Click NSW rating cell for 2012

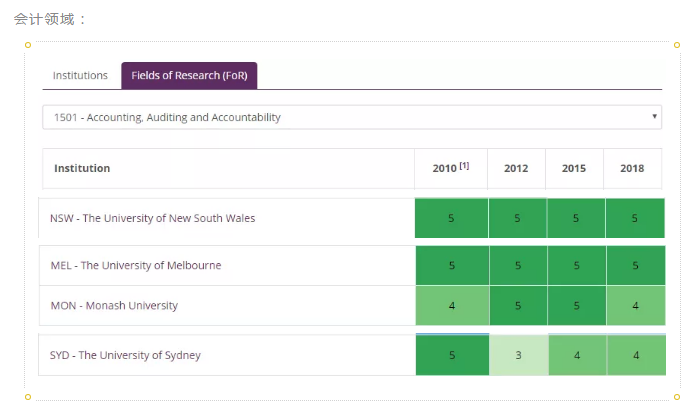coord(518,218)
